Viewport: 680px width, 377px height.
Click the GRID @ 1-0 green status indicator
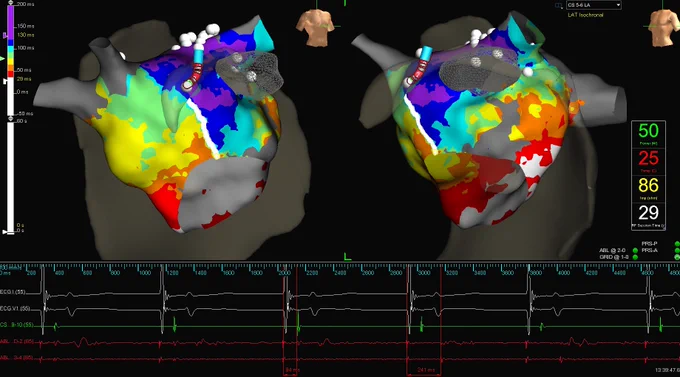[x=635, y=257]
